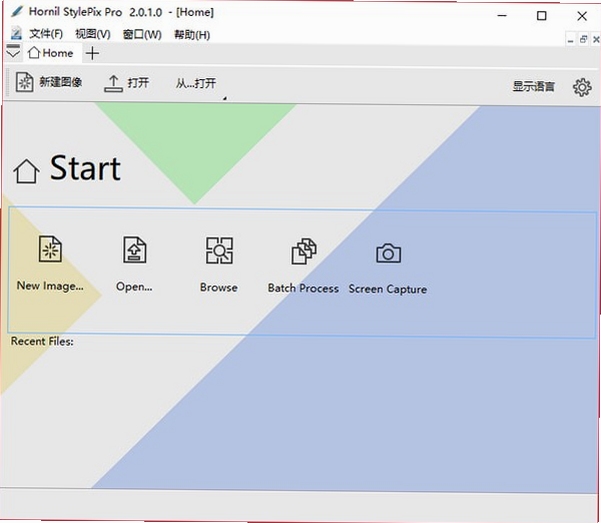Click the Browse label

click(x=219, y=288)
